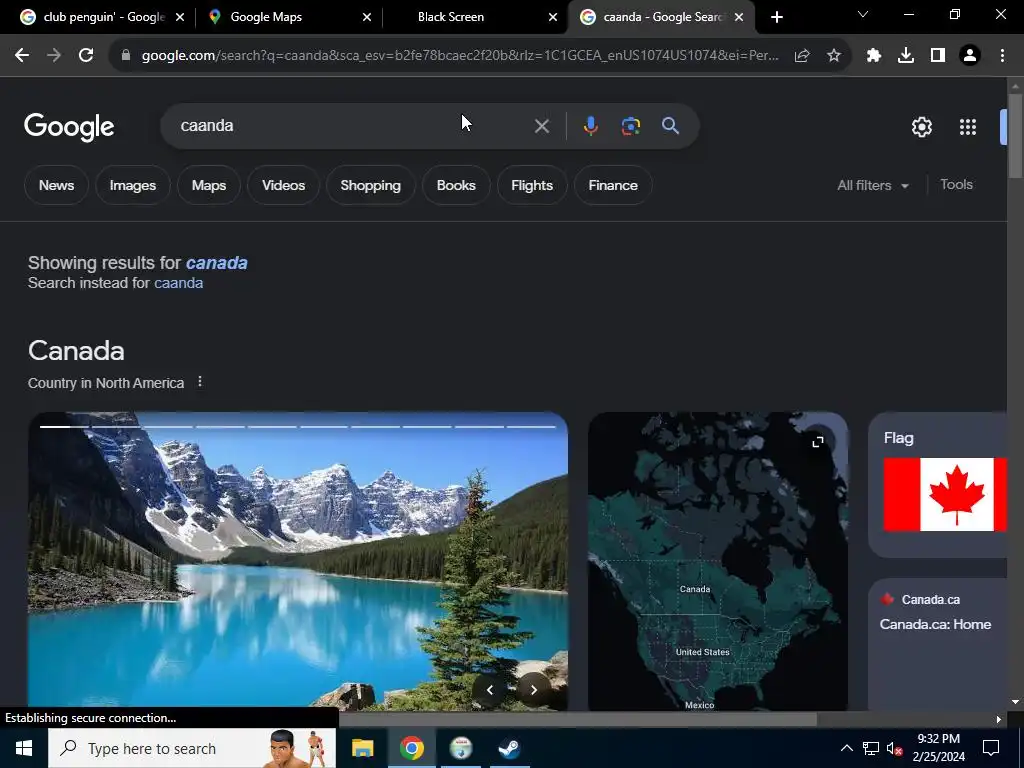Screen dimensions: 1024x768
Task: Expand the Canada map view
Action: point(818,442)
